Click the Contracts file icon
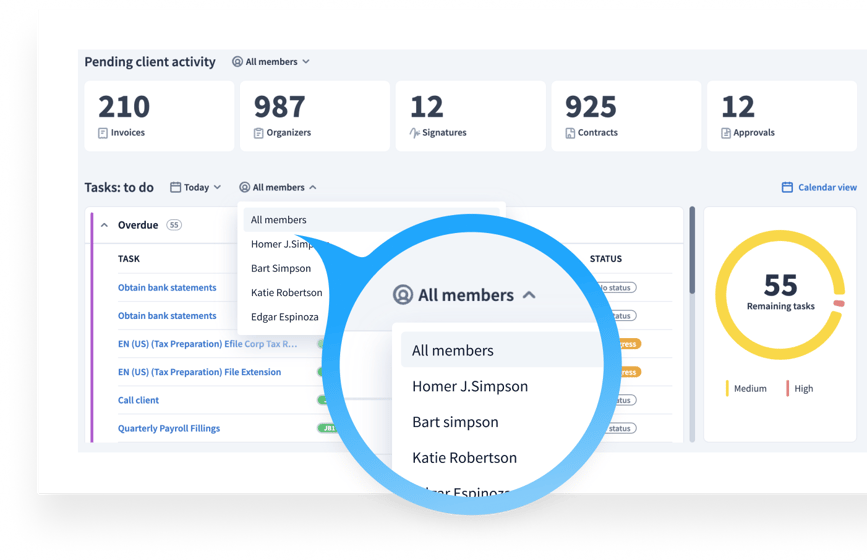The image size is (867, 560). [570, 133]
